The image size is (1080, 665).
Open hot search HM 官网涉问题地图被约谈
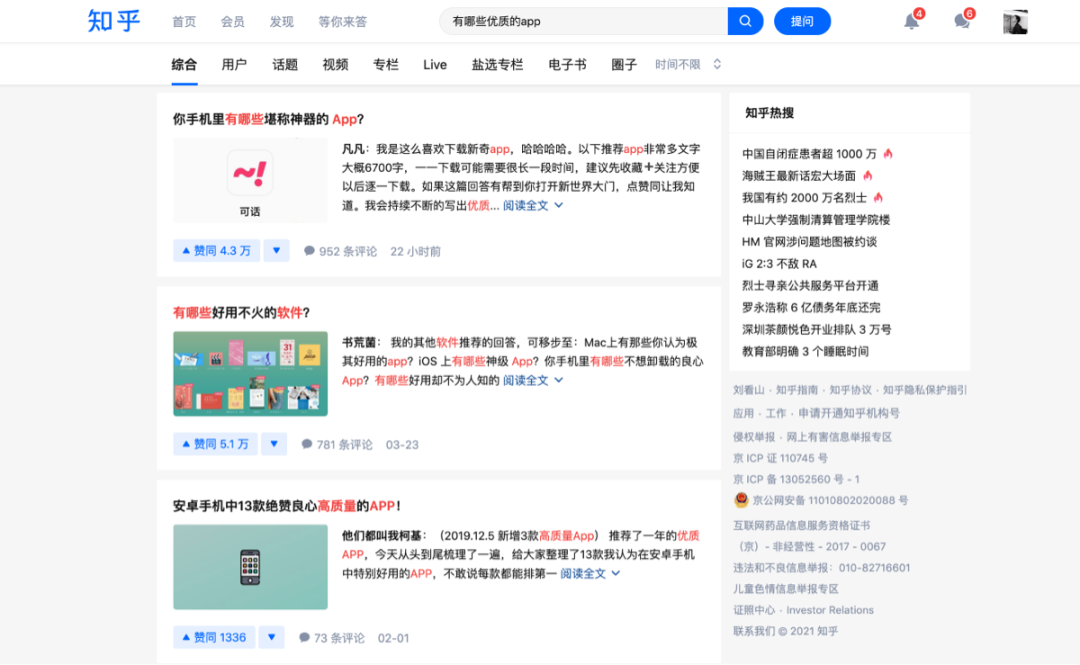click(x=809, y=242)
